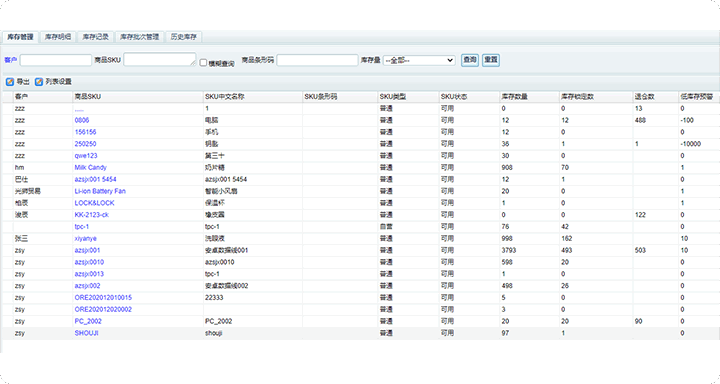Open the 库存批次管理 tab
This screenshot has width=720, height=384.
pos(139,37)
